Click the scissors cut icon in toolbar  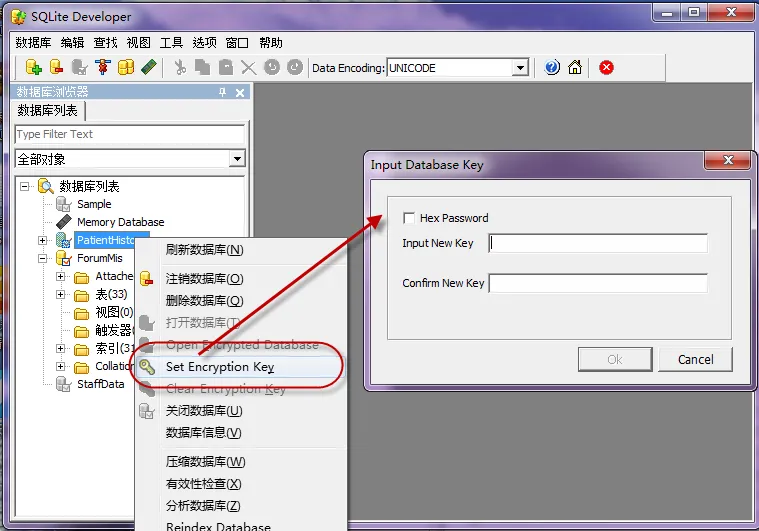[x=180, y=67]
